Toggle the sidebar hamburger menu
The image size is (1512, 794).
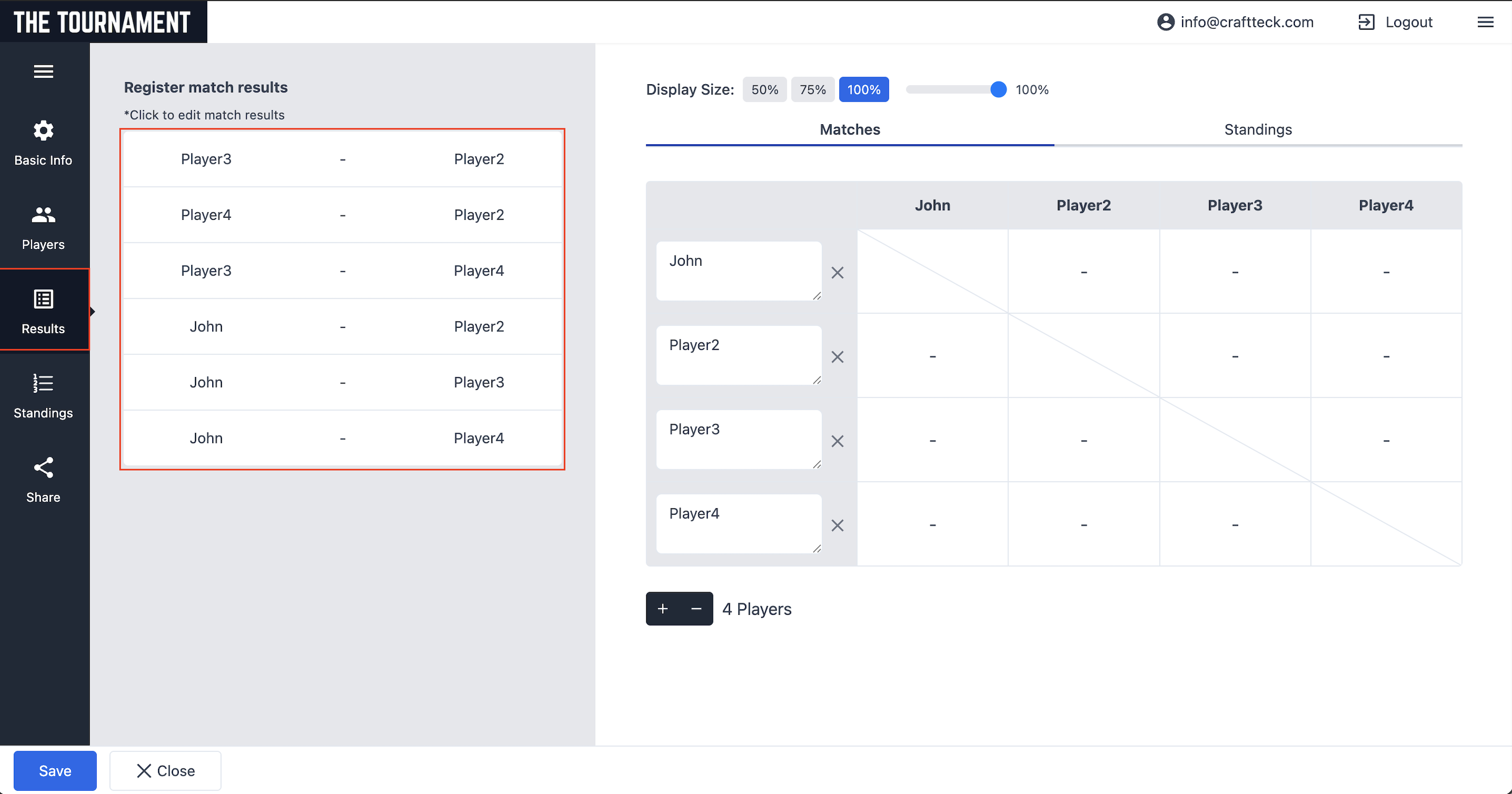[x=43, y=72]
